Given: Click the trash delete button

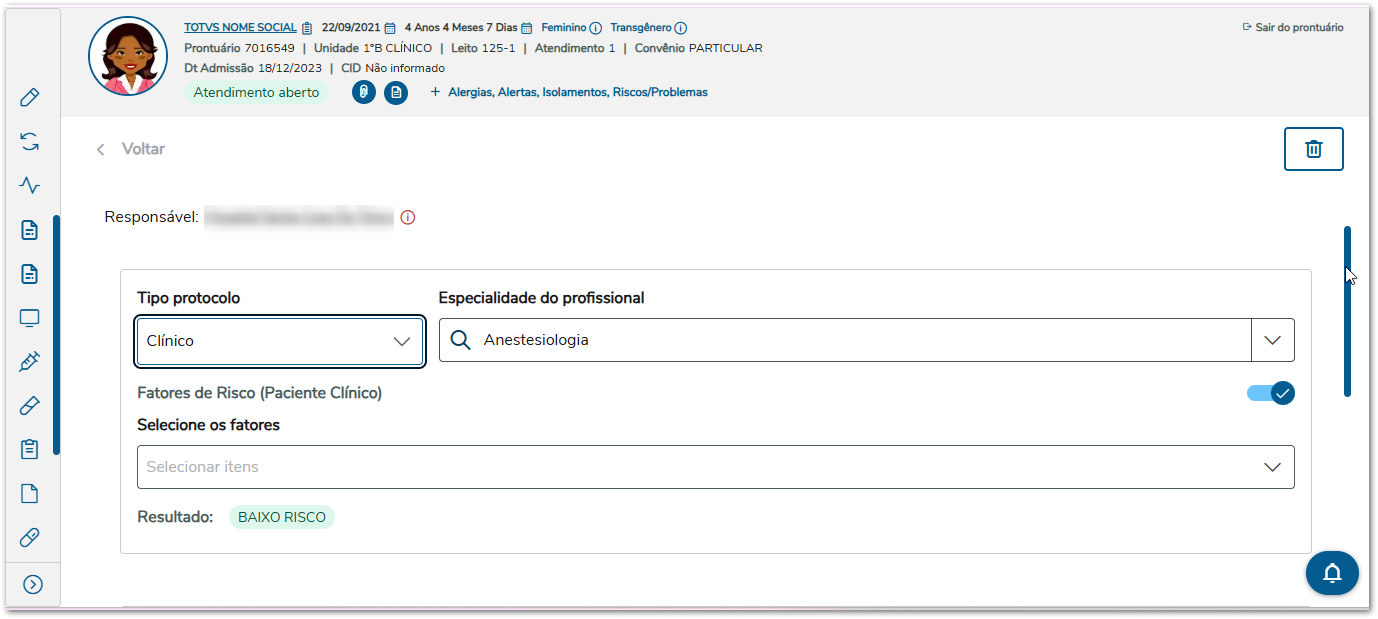Looking at the screenshot, I should (x=1313, y=149).
